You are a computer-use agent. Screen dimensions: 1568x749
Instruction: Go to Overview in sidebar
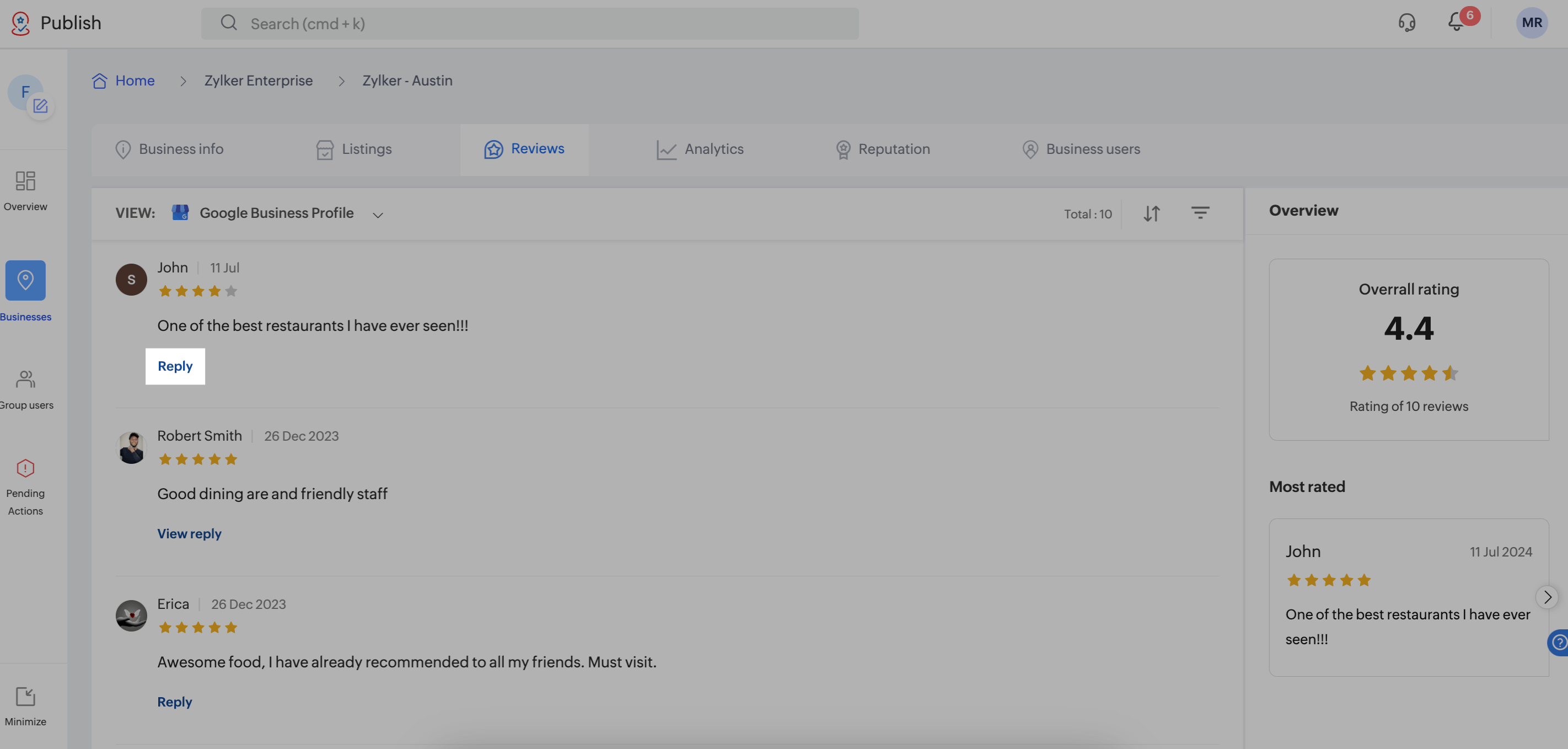pyautogui.click(x=25, y=190)
